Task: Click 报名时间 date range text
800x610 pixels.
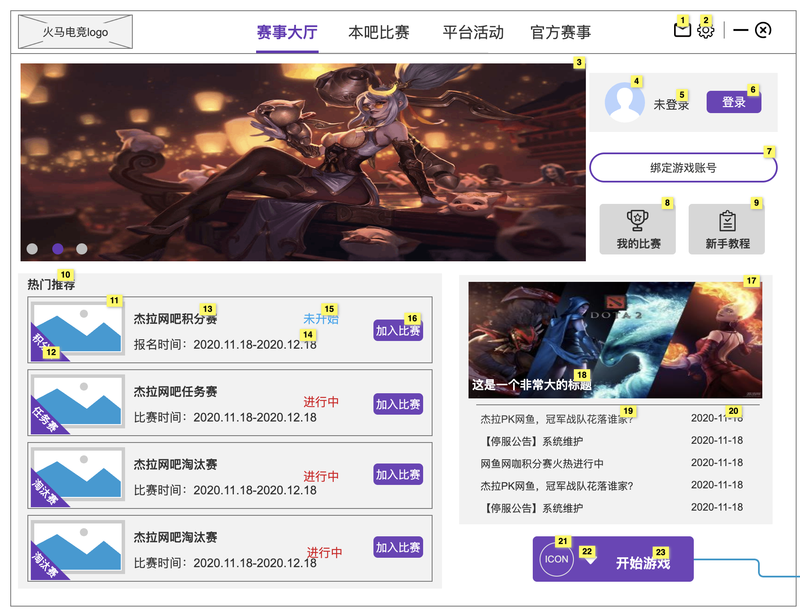Action: coord(225,345)
